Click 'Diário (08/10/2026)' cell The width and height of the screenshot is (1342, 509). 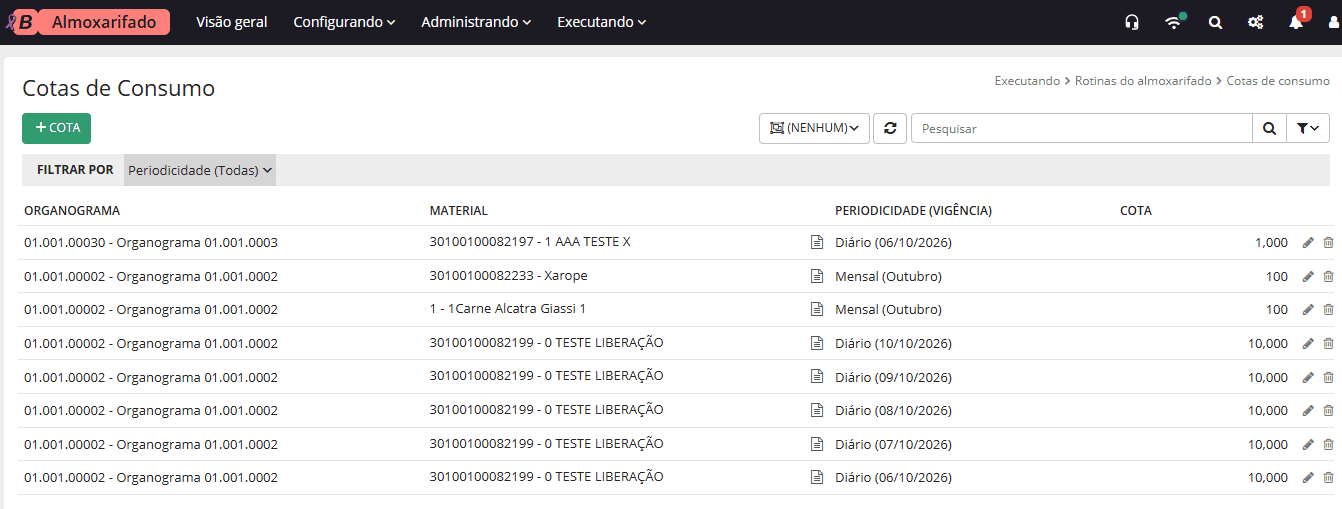click(893, 411)
